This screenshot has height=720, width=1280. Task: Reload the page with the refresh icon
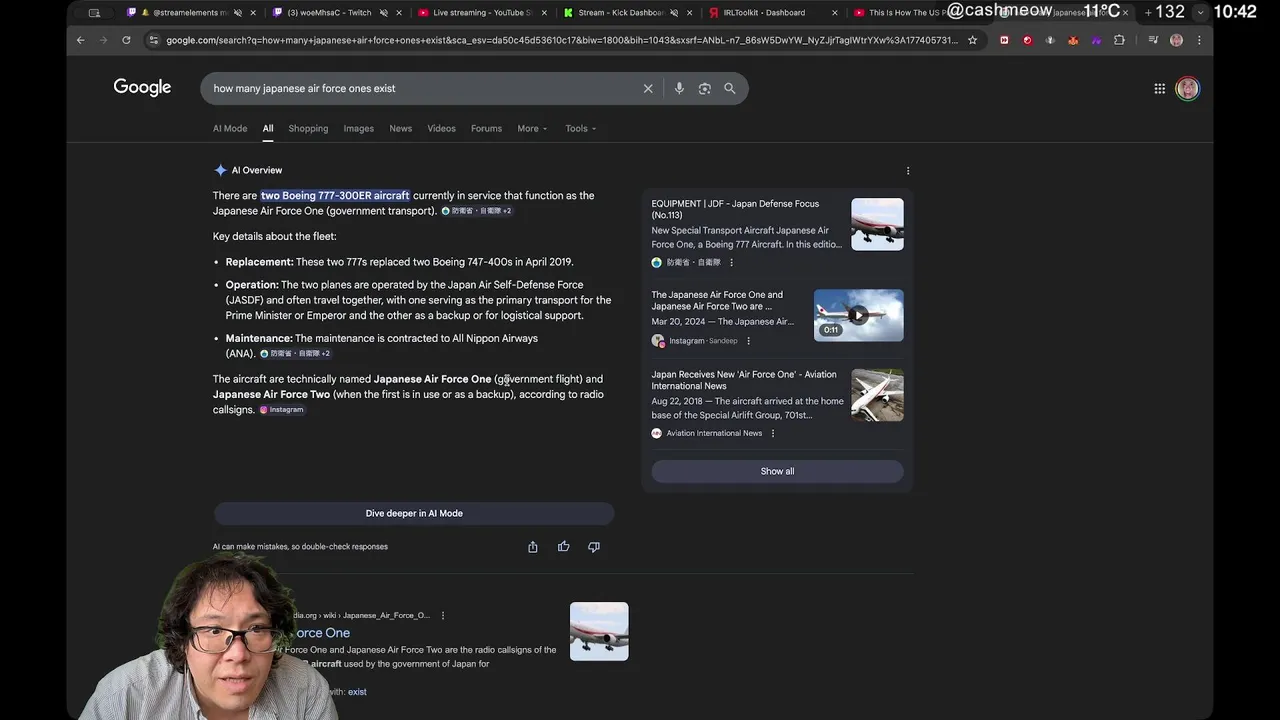[x=126, y=40]
